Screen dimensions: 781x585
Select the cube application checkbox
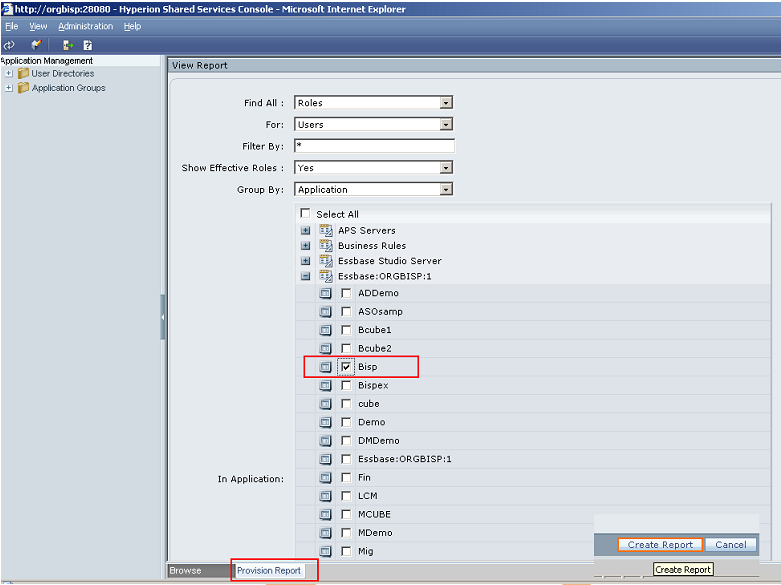coord(346,404)
